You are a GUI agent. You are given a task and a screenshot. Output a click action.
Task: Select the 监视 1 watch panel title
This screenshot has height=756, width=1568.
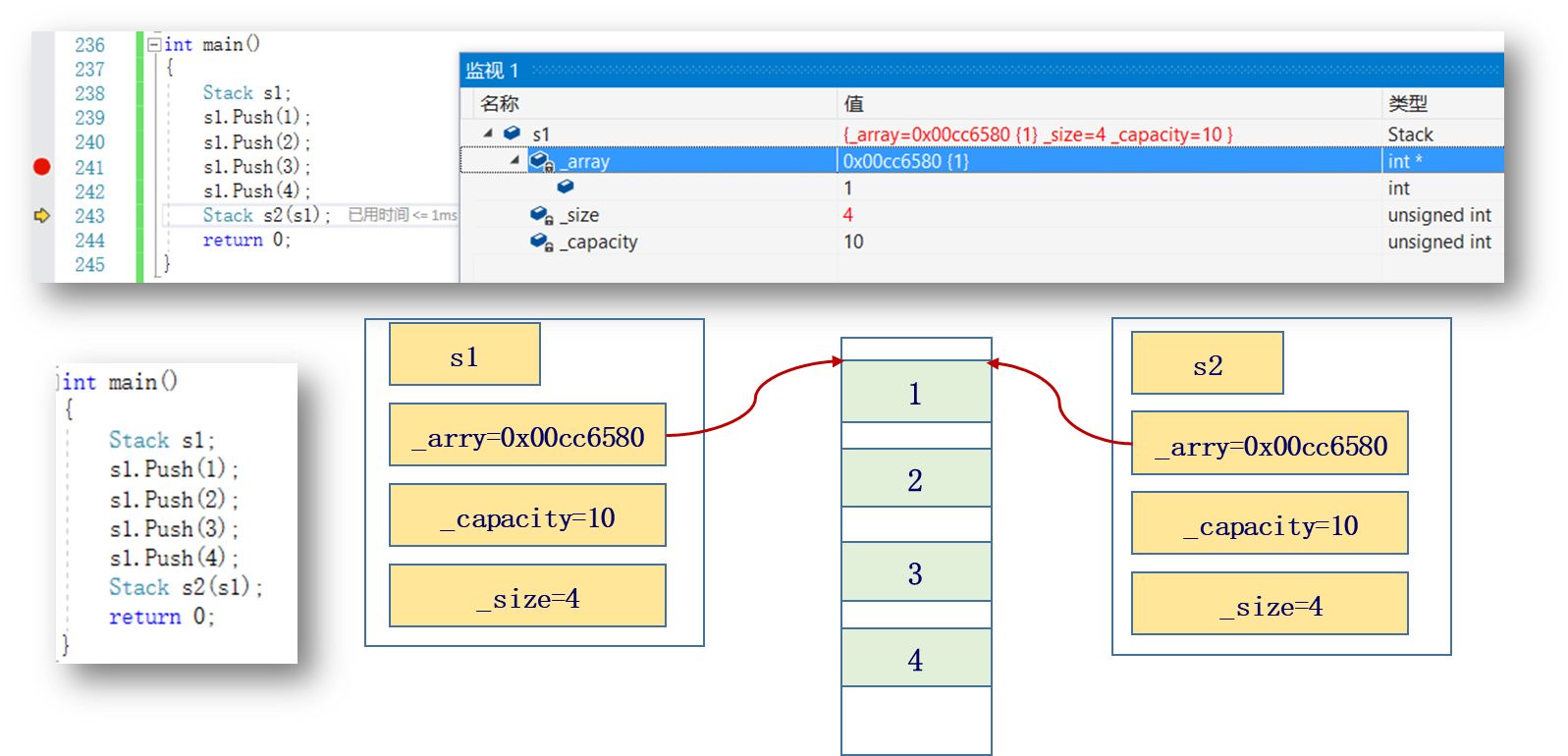click(492, 70)
